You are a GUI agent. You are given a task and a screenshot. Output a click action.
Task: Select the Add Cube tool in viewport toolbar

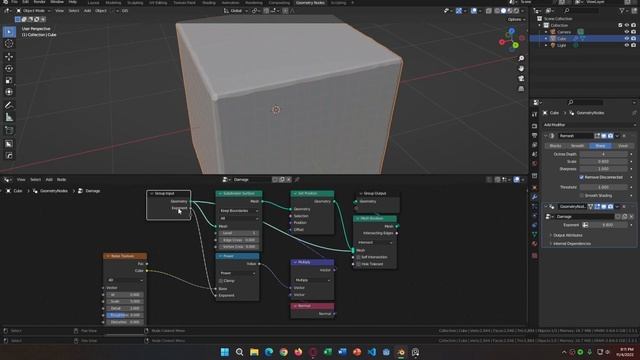point(9,131)
